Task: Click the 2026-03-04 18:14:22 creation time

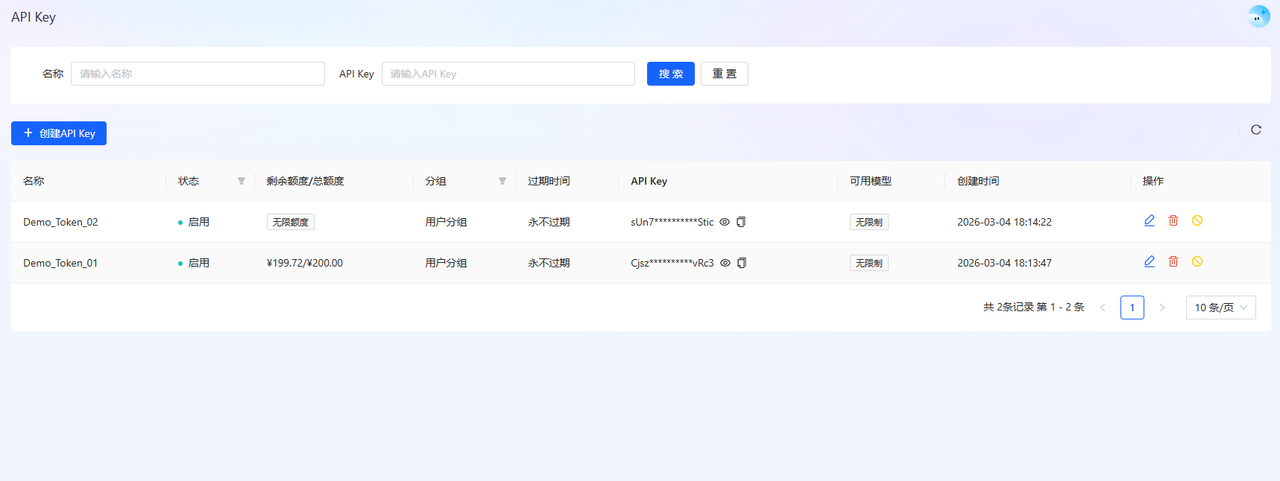Action: 1004,222
